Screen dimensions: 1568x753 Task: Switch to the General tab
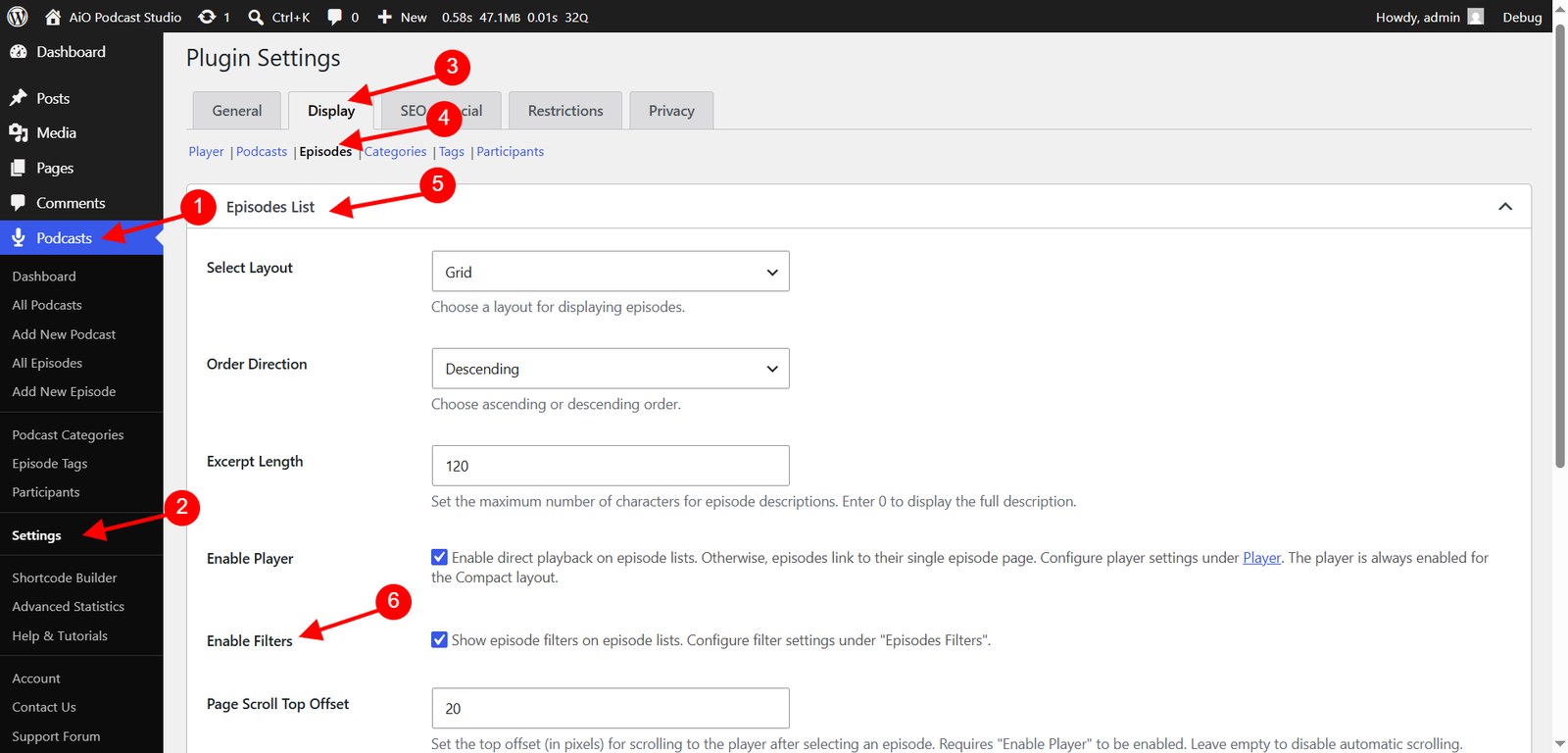[237, 111]
